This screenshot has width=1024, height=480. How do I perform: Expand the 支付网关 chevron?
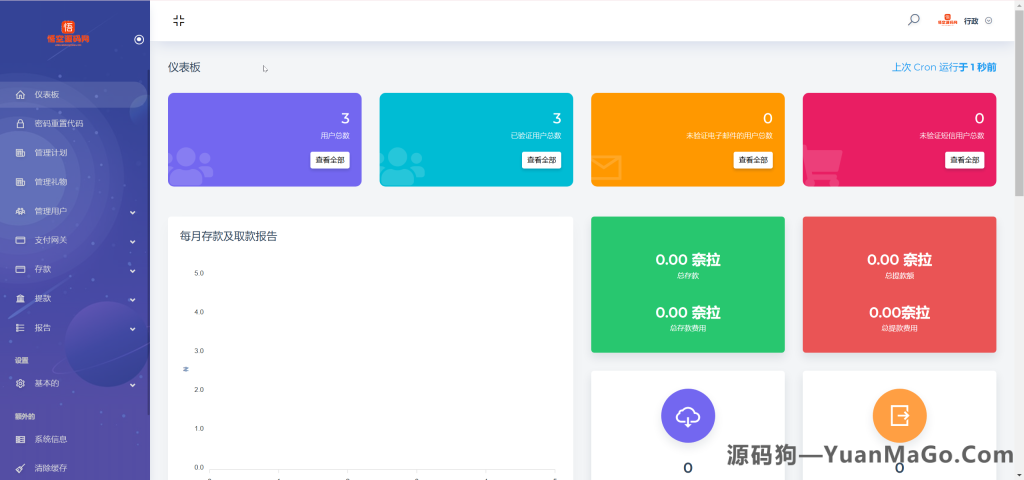[133, 241]
